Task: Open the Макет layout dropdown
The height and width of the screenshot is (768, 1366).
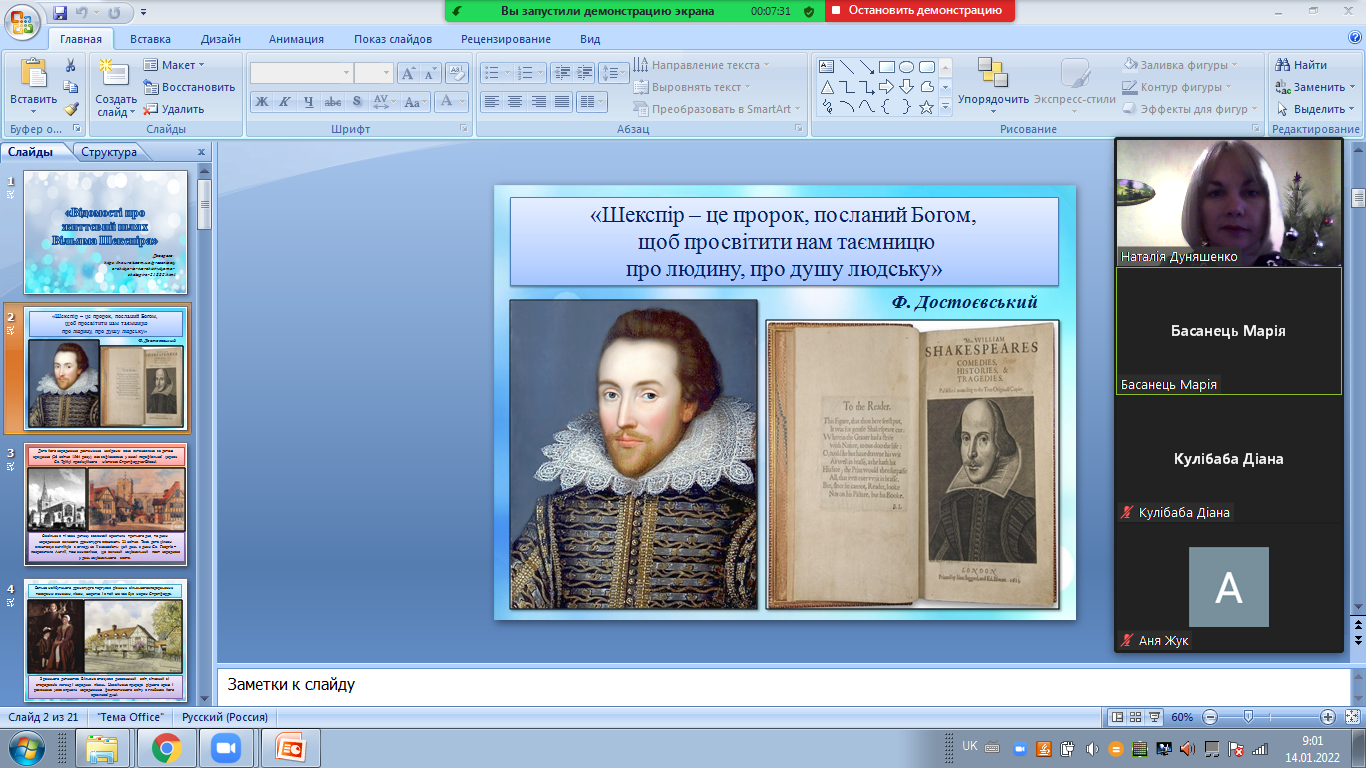Action: pos(174,65)
